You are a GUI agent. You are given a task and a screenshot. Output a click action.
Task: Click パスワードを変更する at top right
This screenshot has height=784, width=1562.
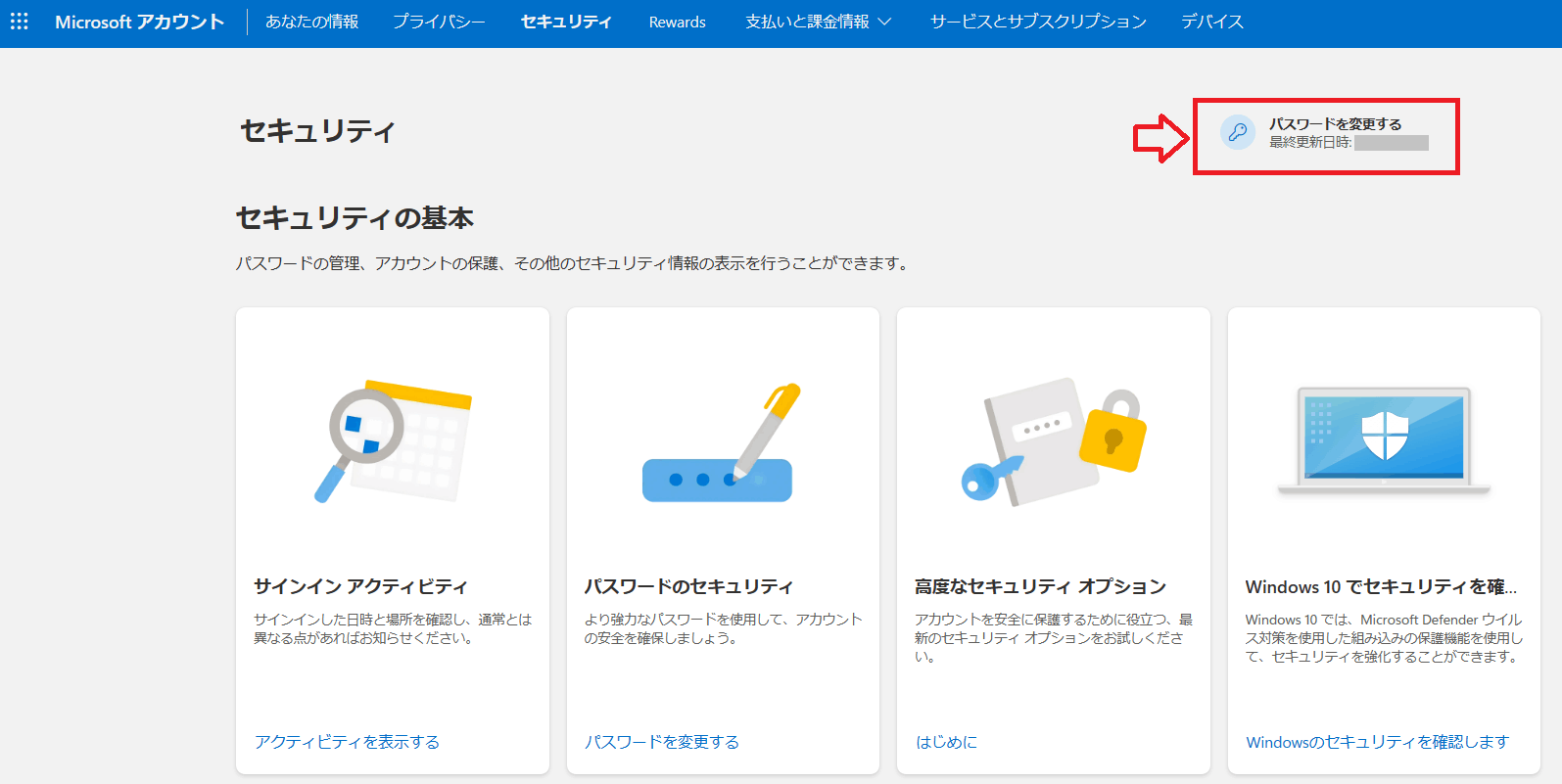(x=1335, y=124)
